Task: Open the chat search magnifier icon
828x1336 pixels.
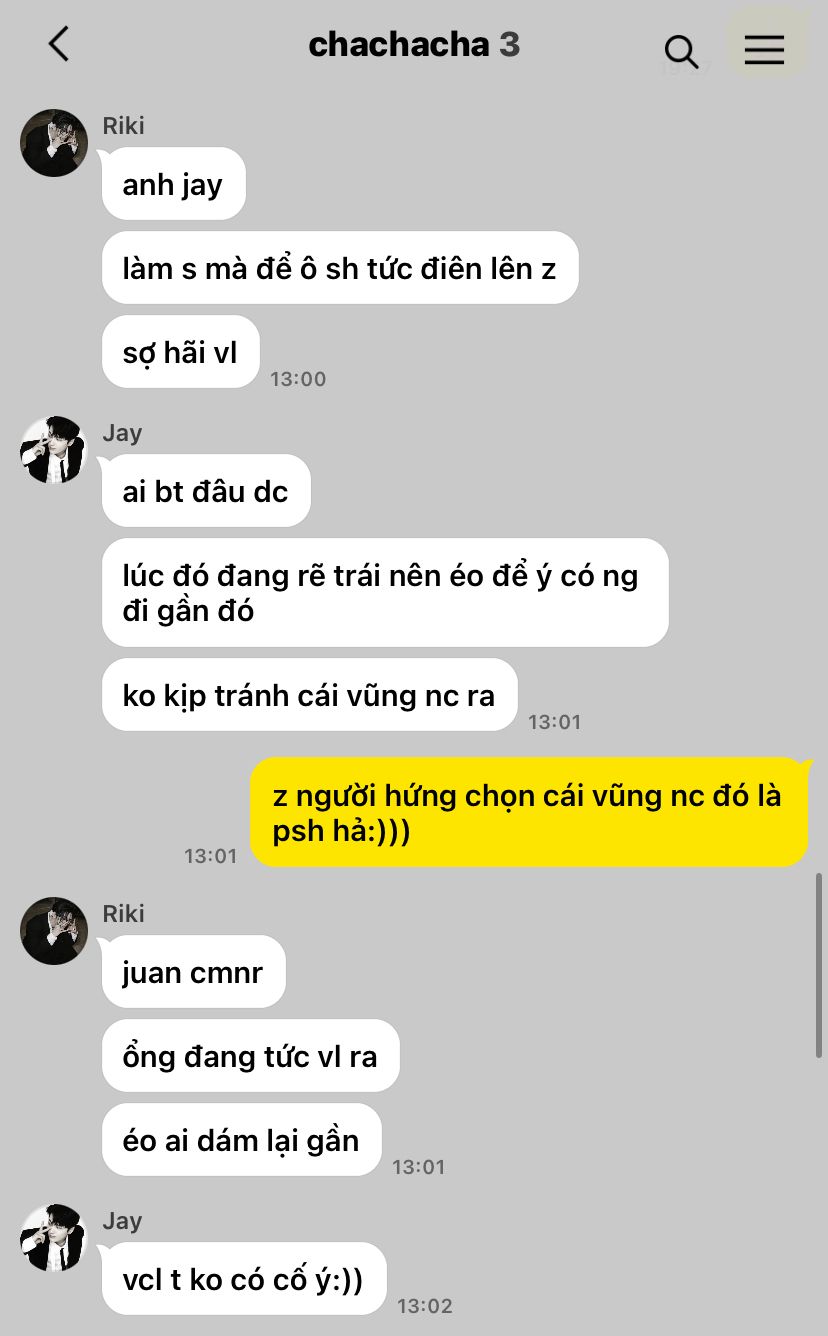Action: 681,51
